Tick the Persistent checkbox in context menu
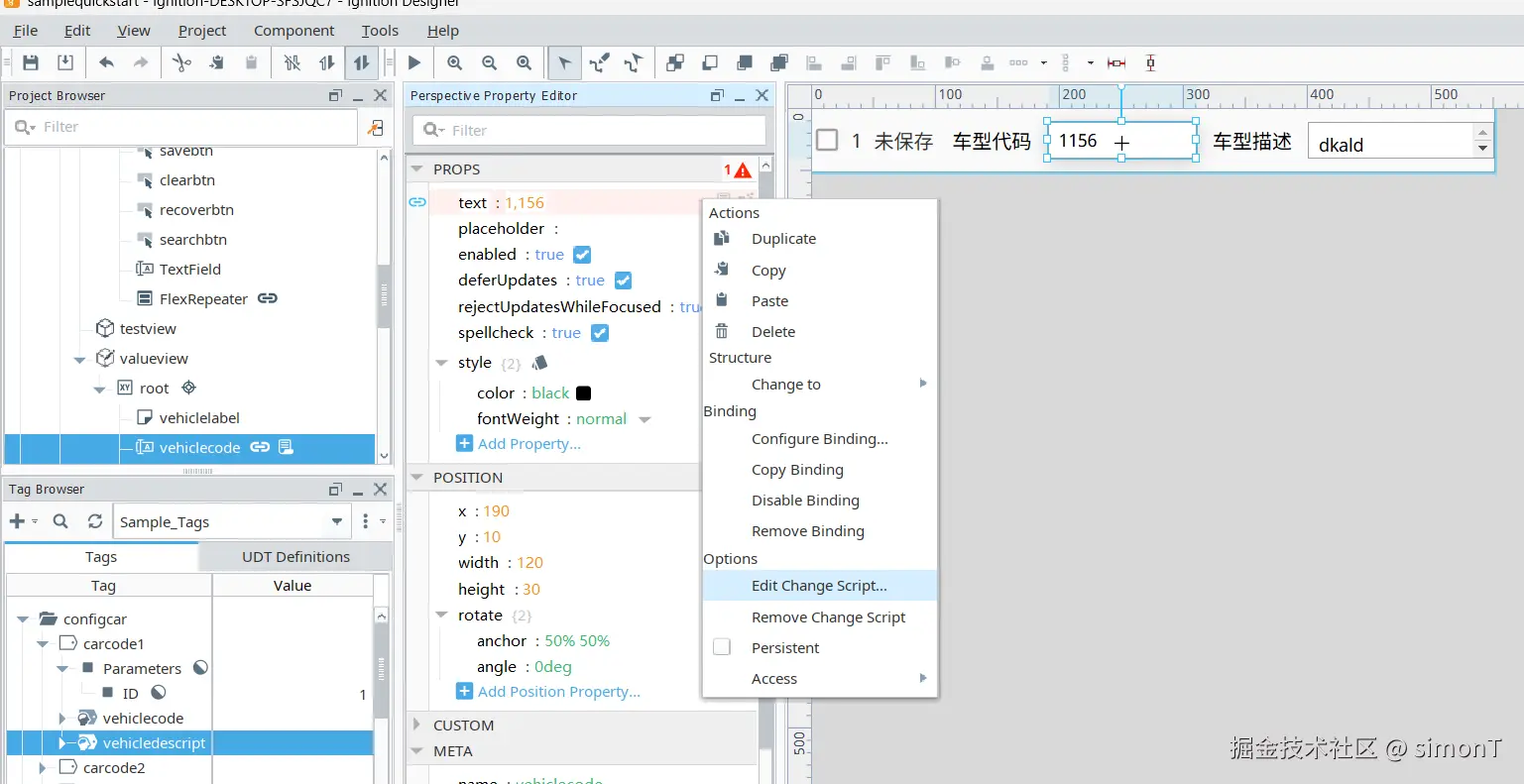Image resolution: width=1524 pixels, height=784 pixels. click(722, 647)
